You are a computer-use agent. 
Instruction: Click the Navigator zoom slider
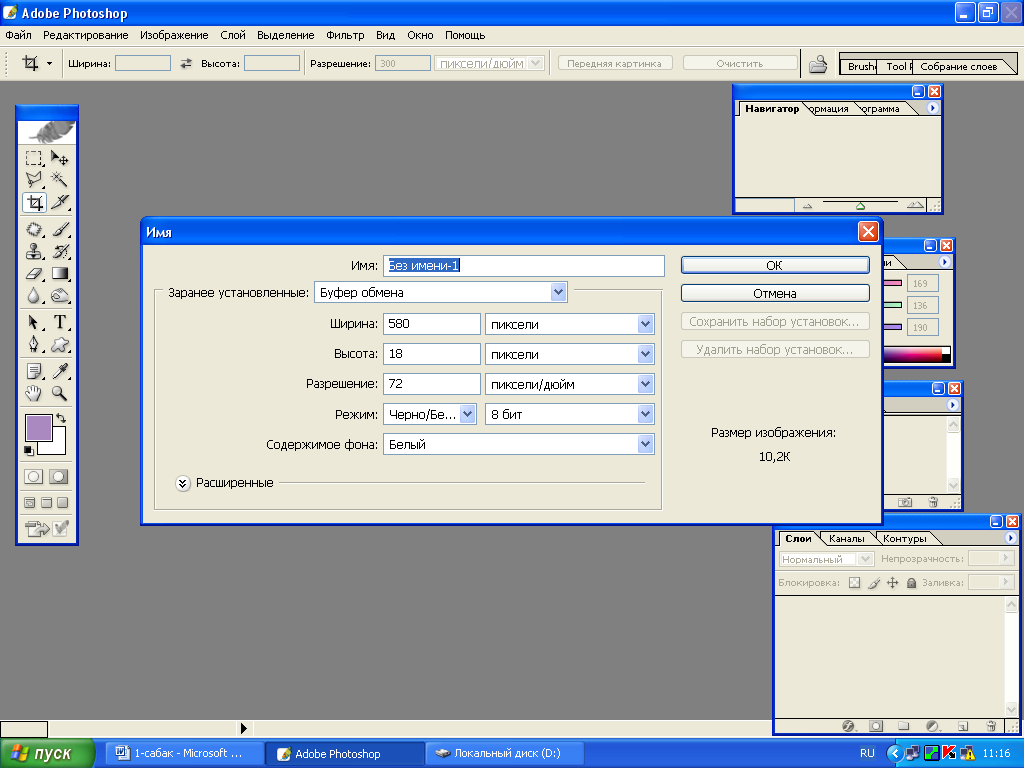pyautogui.click(x=860, y=205)
